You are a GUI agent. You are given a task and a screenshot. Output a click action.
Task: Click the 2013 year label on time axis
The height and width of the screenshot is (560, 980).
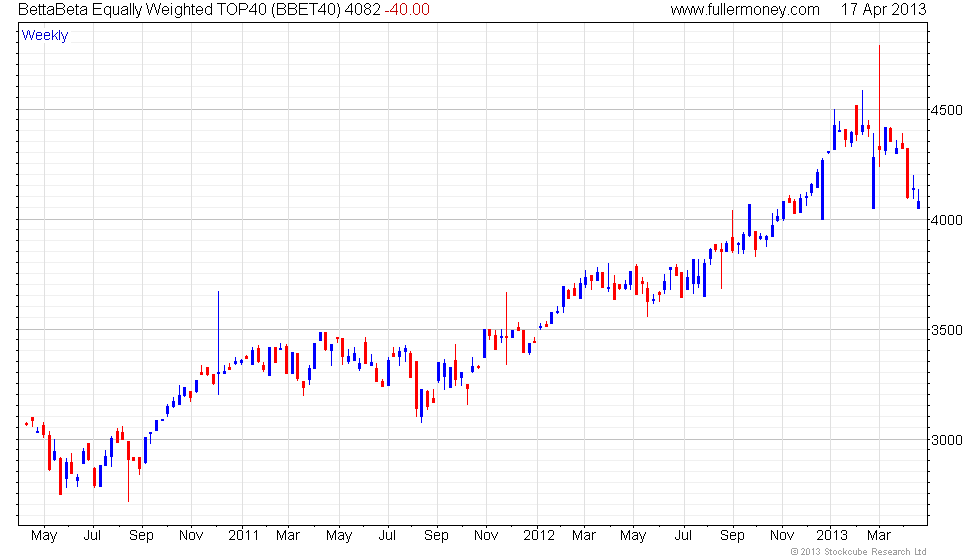[x=832, y=535]
